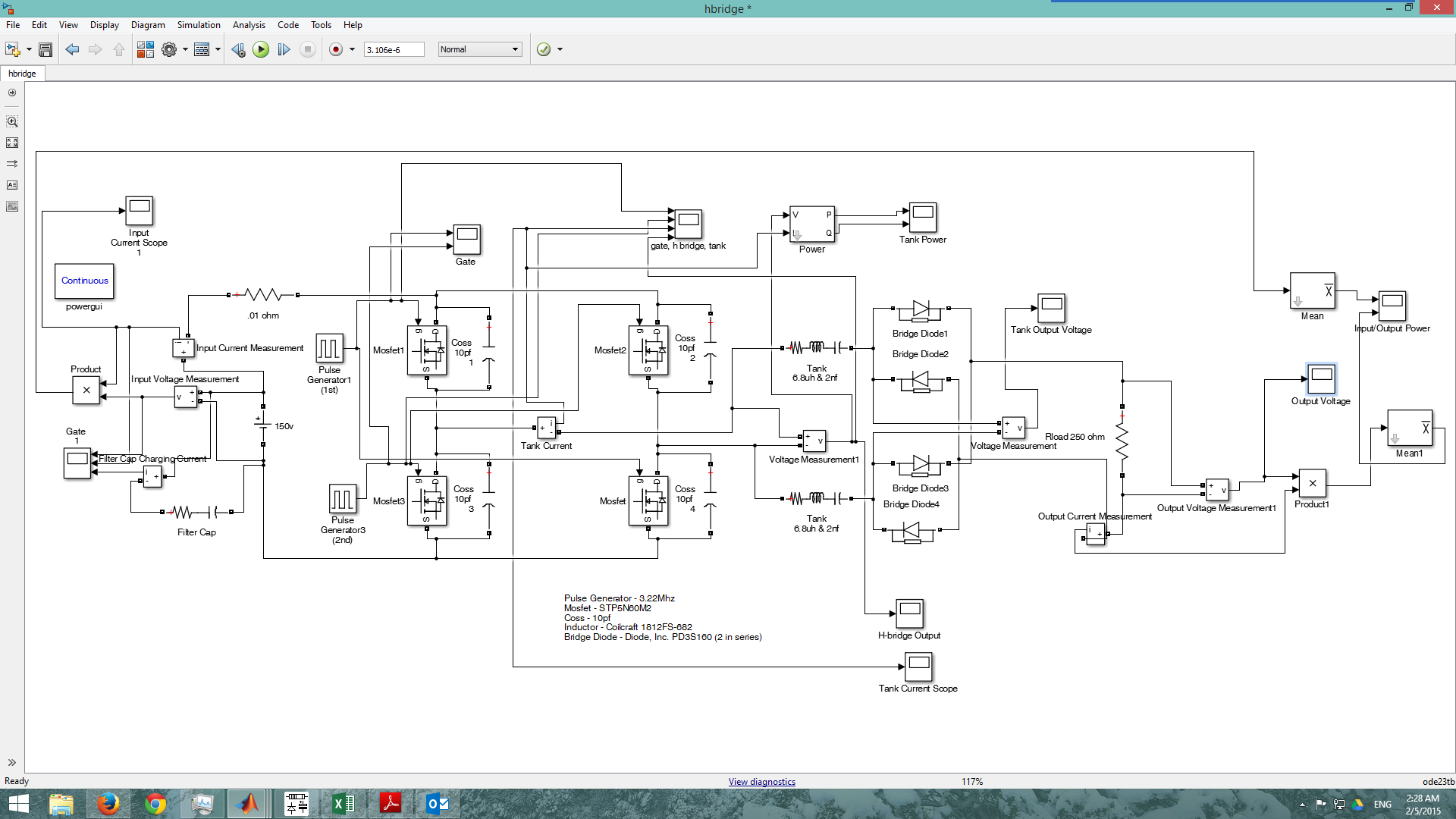Open the Model Explorer dropdown arrow
The image size is (1456, 819).
click(218, 49)
